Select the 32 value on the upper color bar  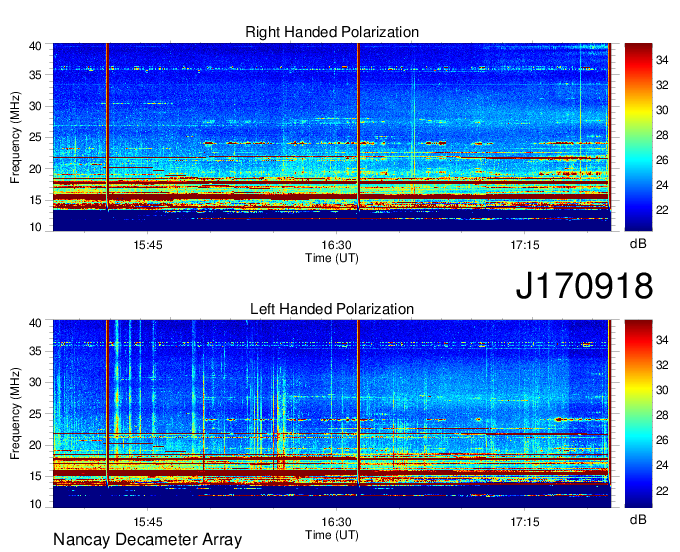(x=662, y=85)
